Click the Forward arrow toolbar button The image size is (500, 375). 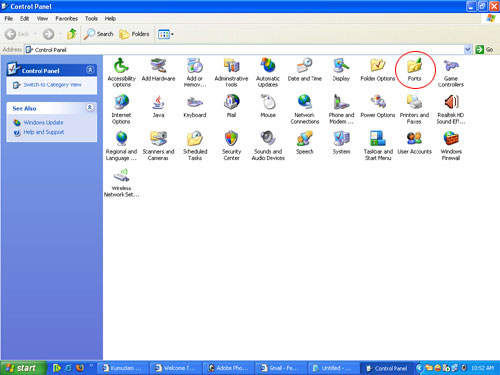[49, 34]
